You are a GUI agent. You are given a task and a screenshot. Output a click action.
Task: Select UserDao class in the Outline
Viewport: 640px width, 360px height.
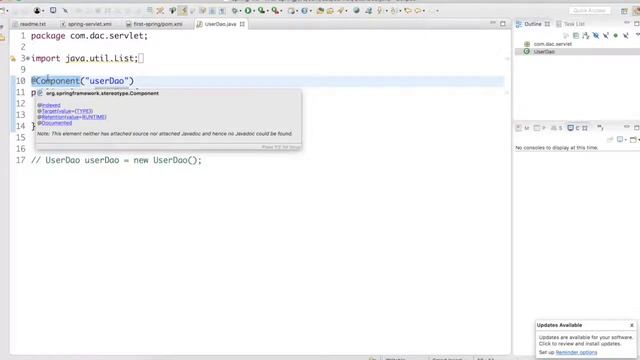coord(544,51)
